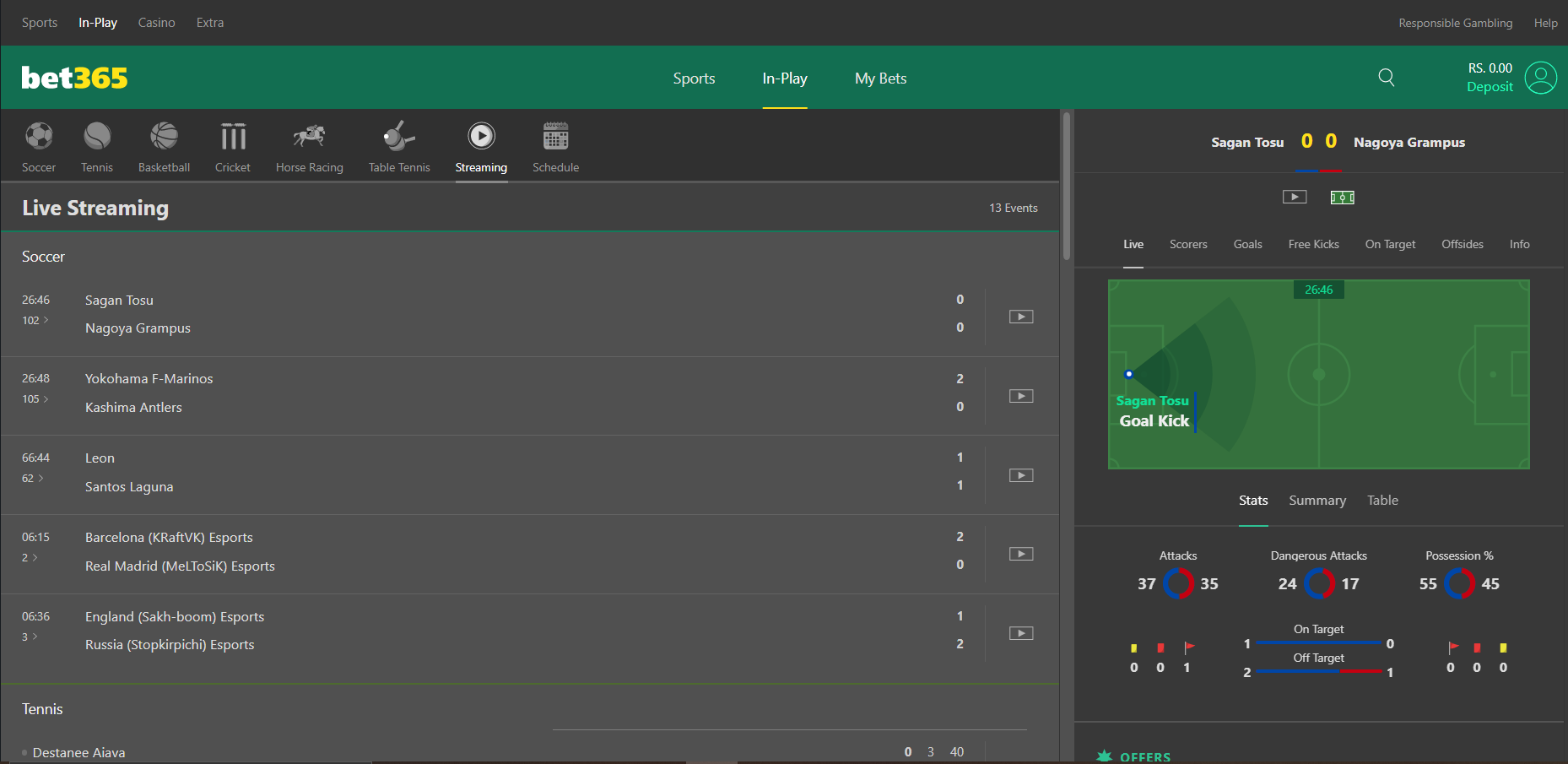Click the search magnifier icon
1568x764 pixels.
click(1386, 78)
